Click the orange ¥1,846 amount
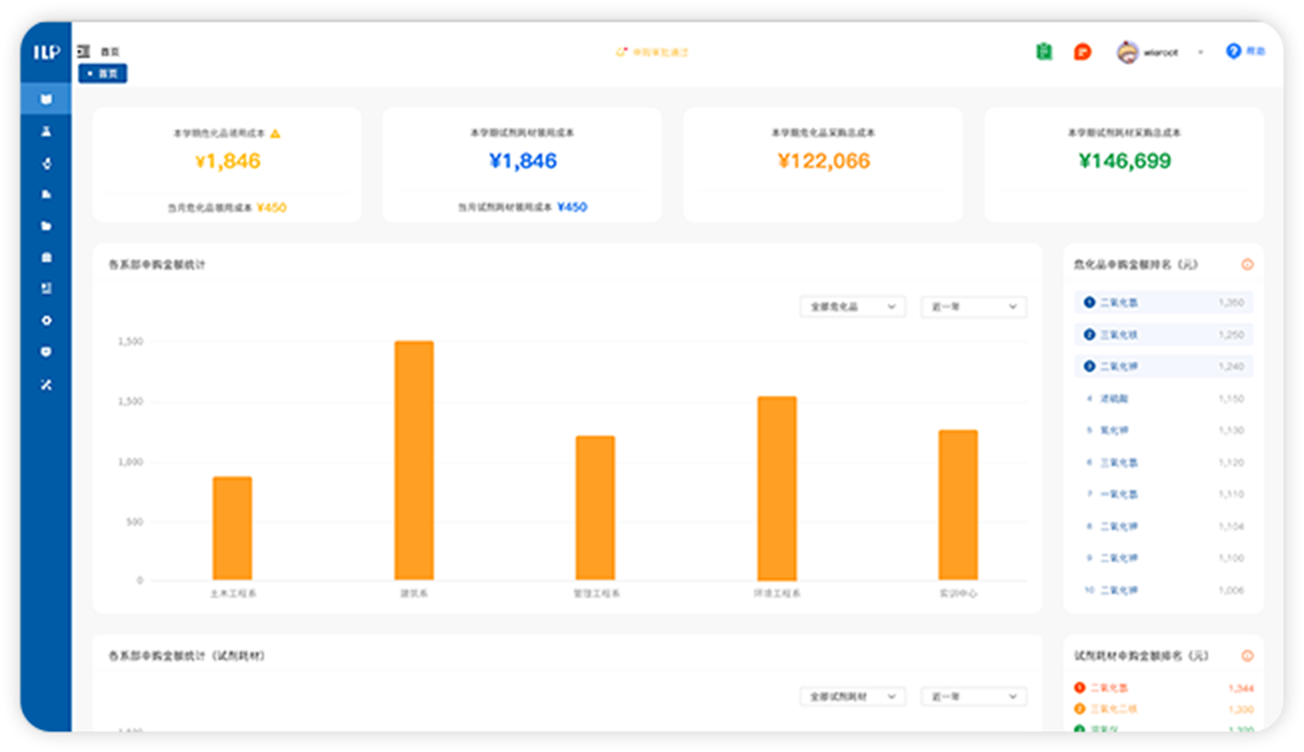The height and width of the screenshot is (752, 1304). click(x=227, y=161)
